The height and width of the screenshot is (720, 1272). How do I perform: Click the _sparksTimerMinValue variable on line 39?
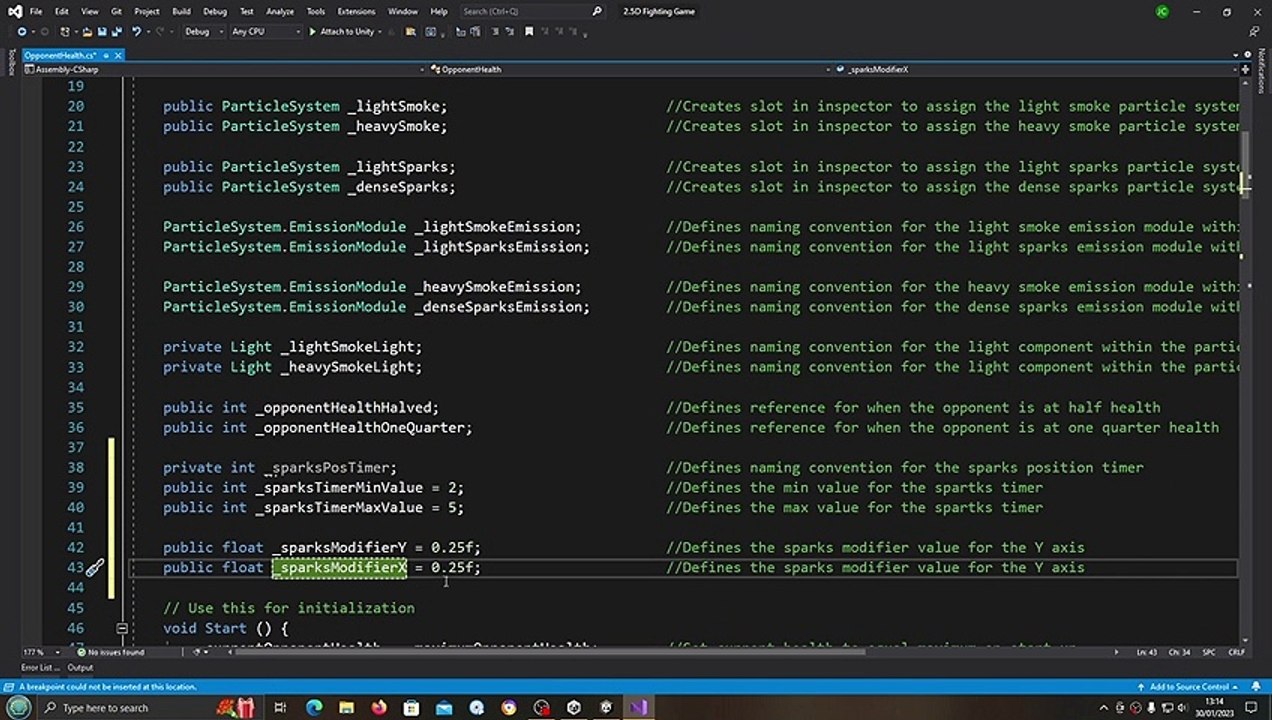(339, 487)
